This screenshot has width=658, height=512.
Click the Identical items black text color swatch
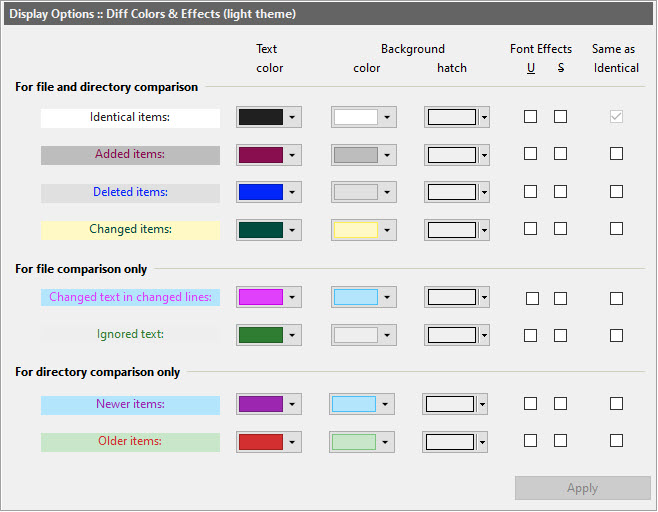(x=260, y=117)
